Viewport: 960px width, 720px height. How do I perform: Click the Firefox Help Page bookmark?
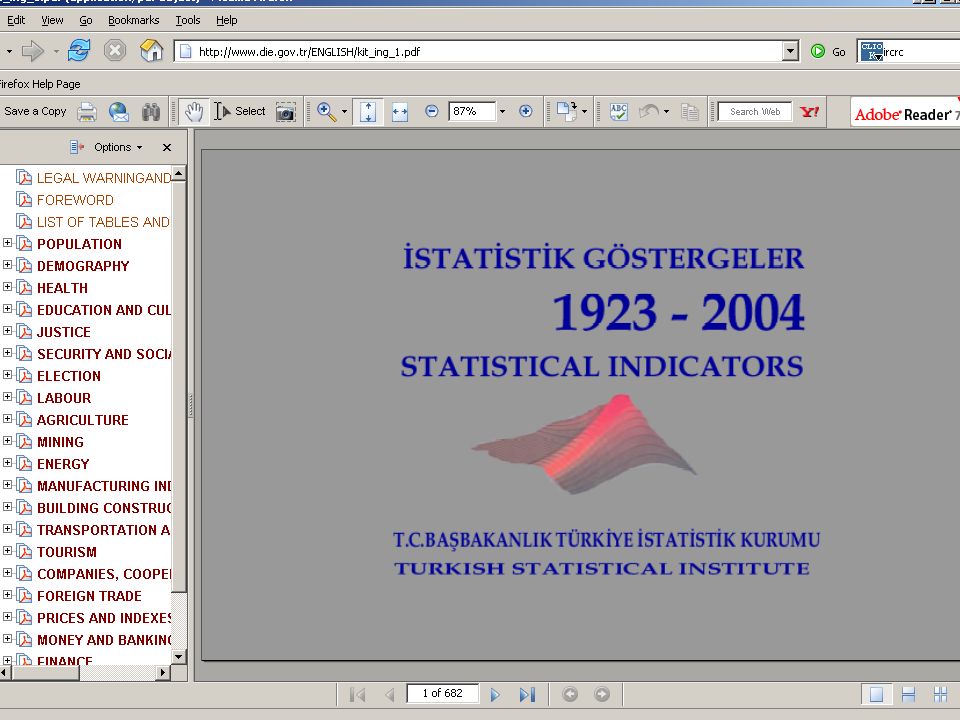click(39, 84)
